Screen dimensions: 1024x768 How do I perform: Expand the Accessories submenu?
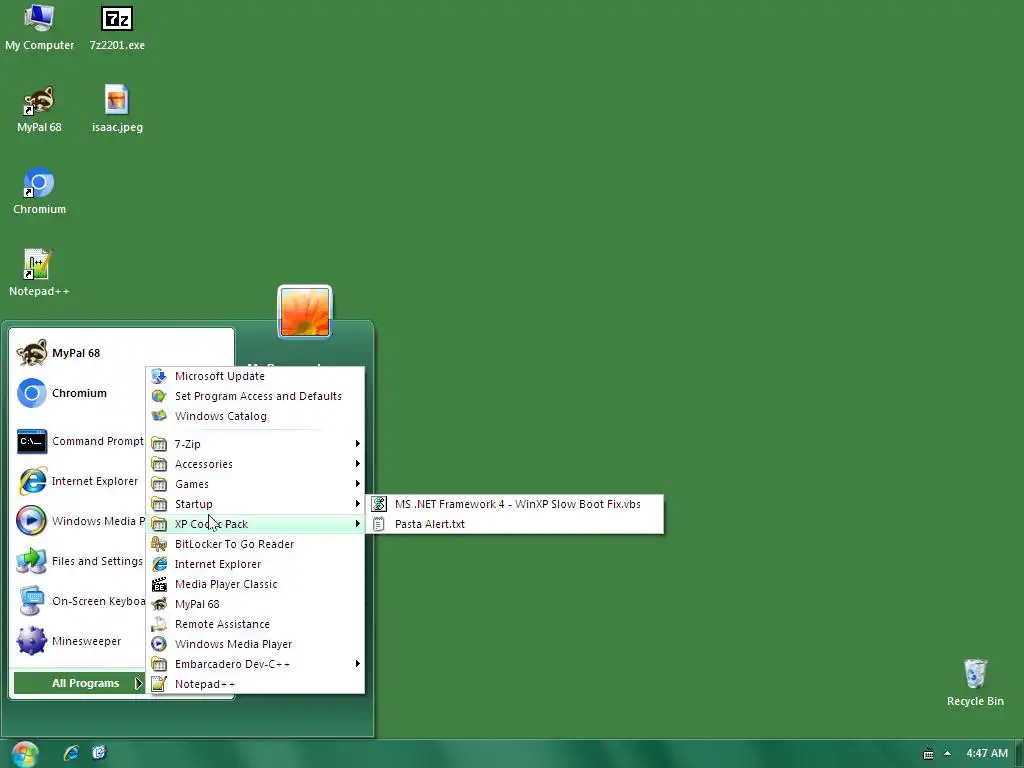(x=255, y=464)
